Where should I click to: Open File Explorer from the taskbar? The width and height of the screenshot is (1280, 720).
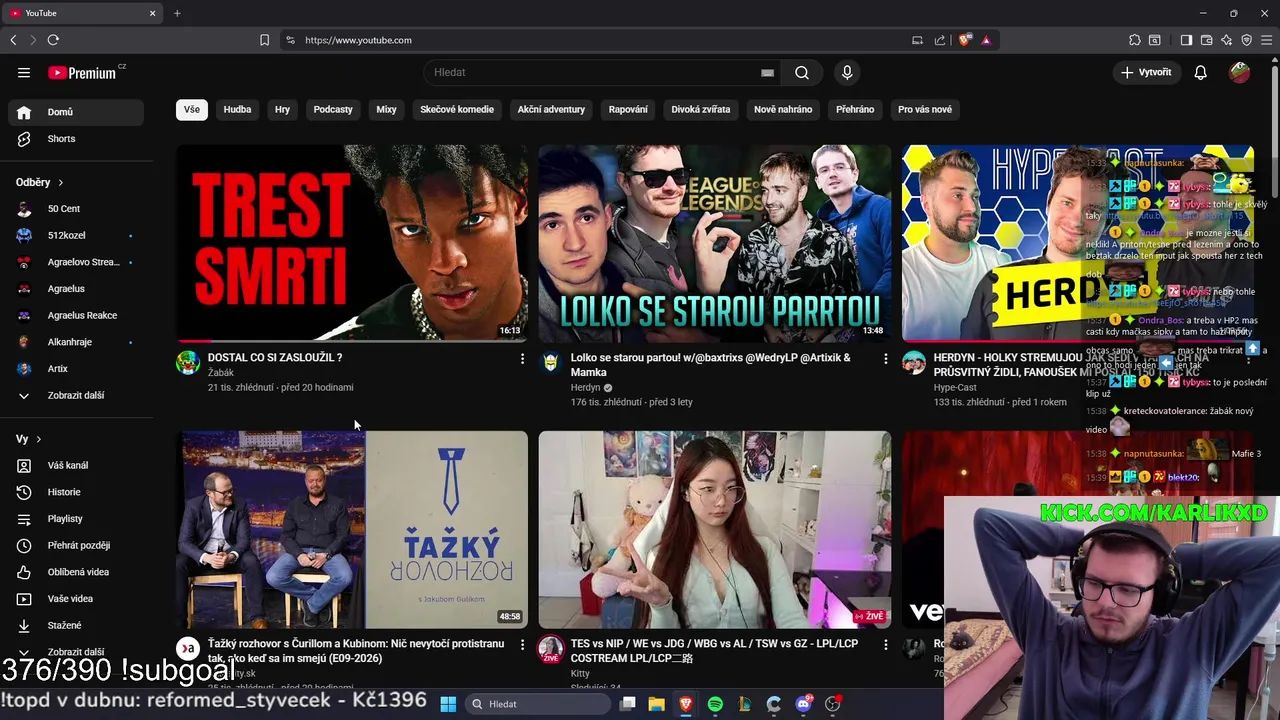click(657, 704)
